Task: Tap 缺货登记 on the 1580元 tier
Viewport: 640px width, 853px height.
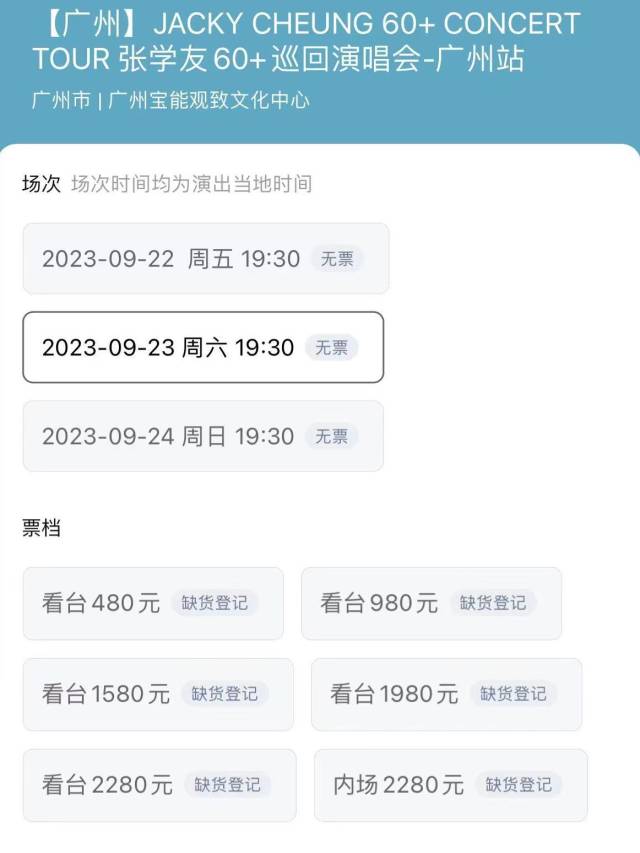Action: (224, 694)
